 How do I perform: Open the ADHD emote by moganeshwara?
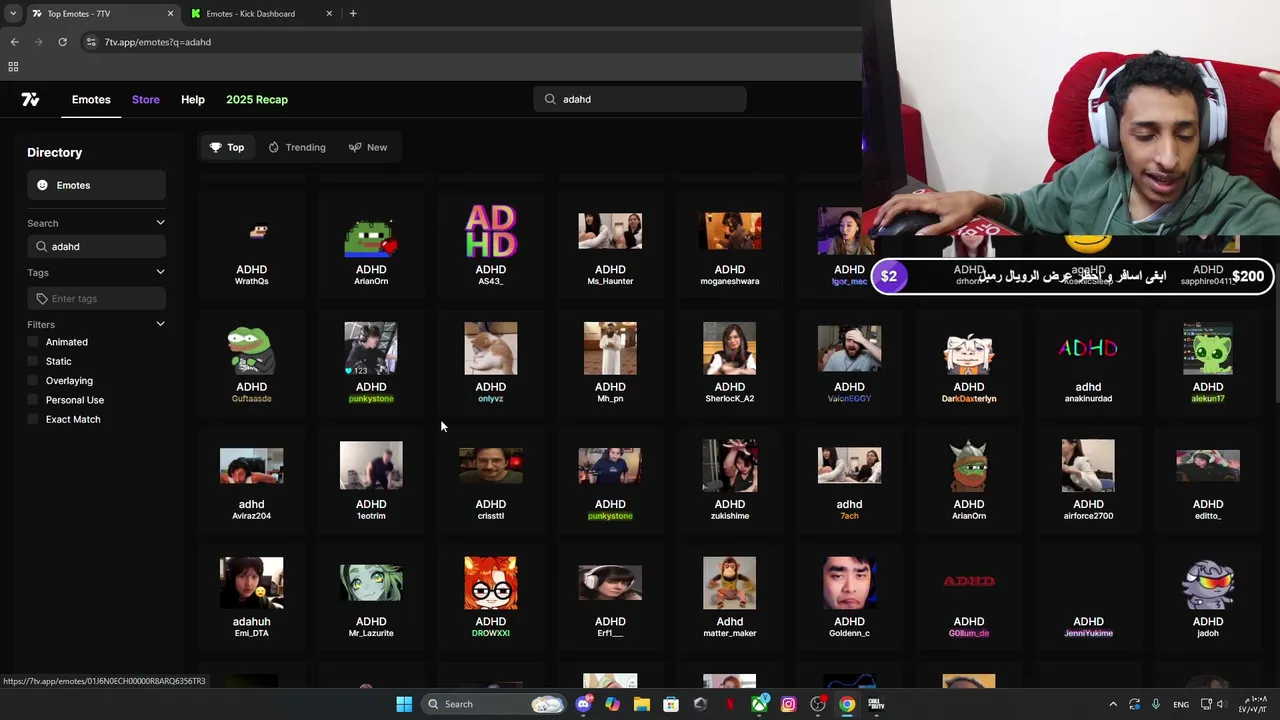[730, 245]
